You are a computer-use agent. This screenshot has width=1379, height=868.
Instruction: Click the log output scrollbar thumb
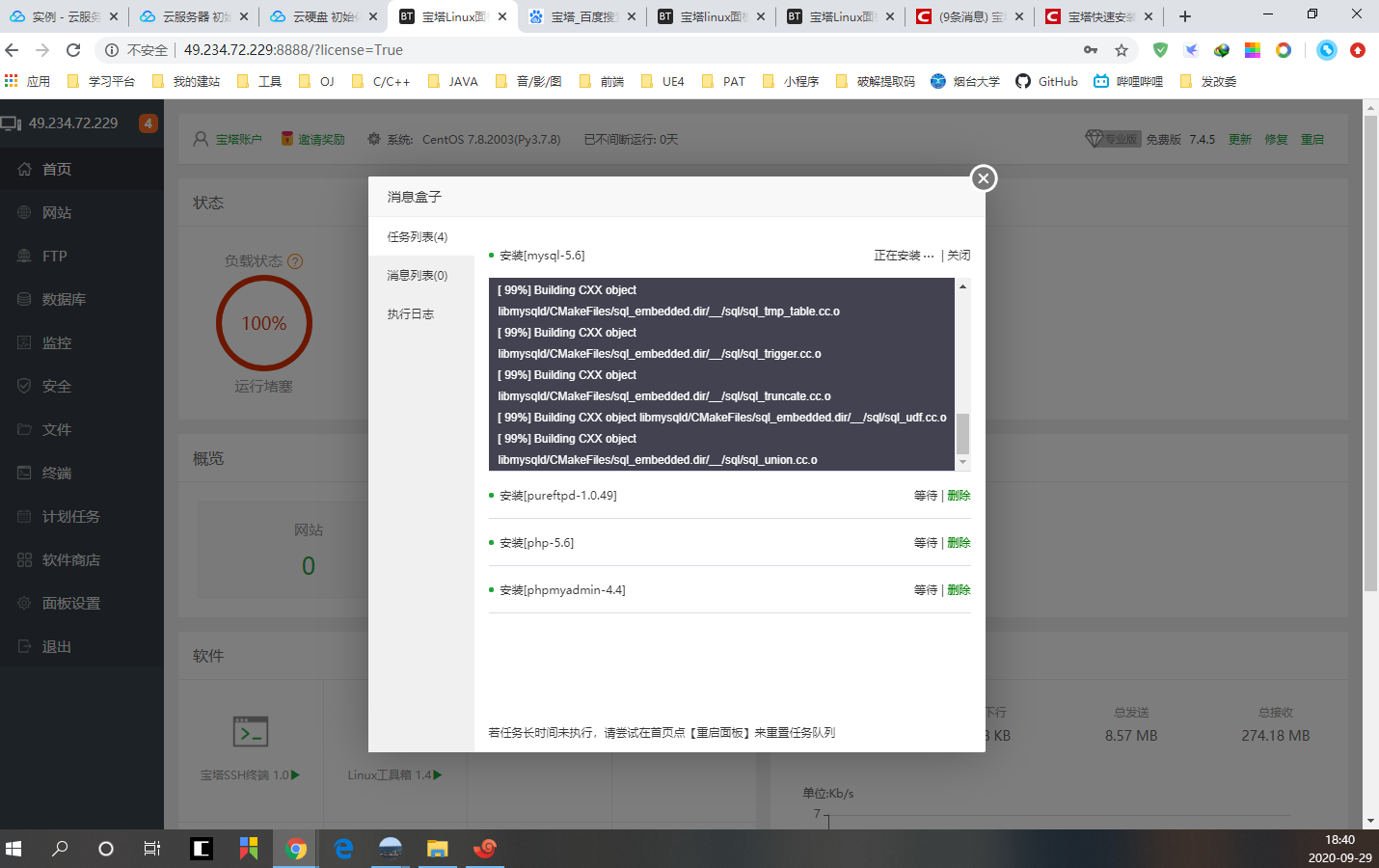tap(962, 434)
